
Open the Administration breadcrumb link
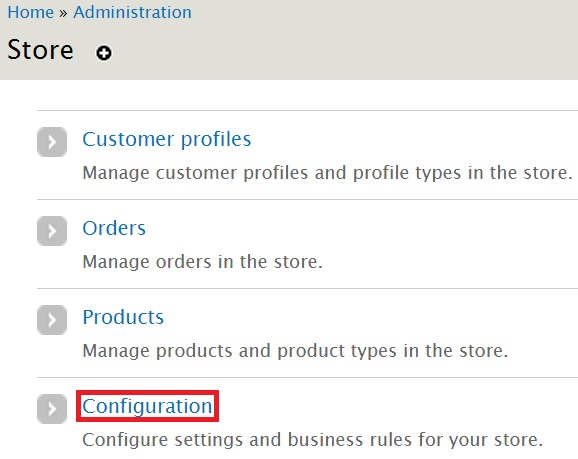(133, 12)
